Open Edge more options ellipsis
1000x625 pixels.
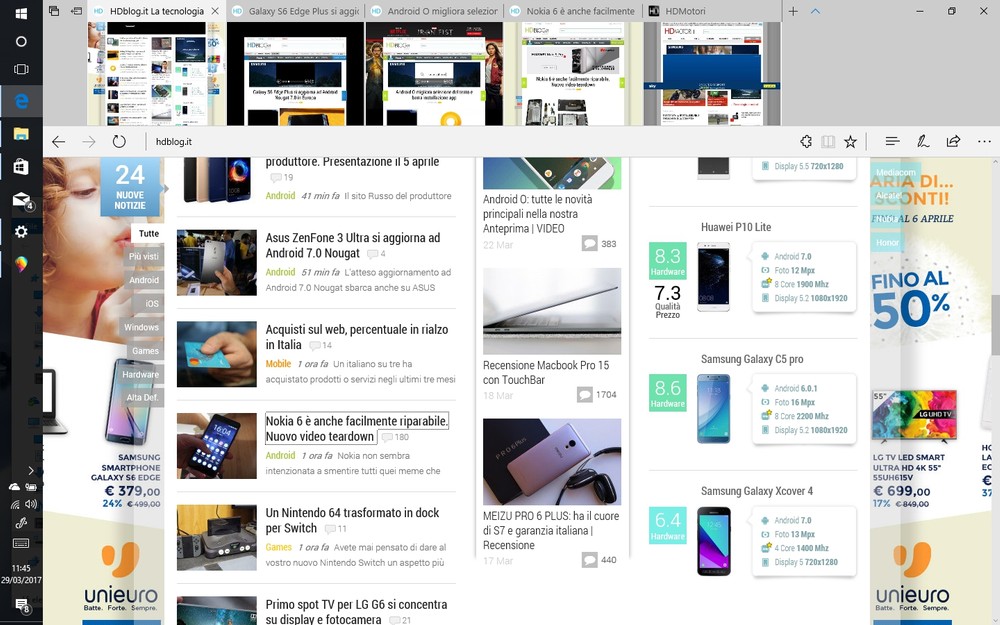click(x=984, y=142)
